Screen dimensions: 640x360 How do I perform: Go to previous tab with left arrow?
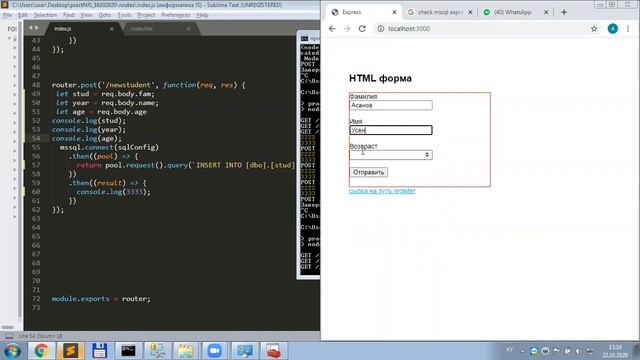tap(30, 28)
